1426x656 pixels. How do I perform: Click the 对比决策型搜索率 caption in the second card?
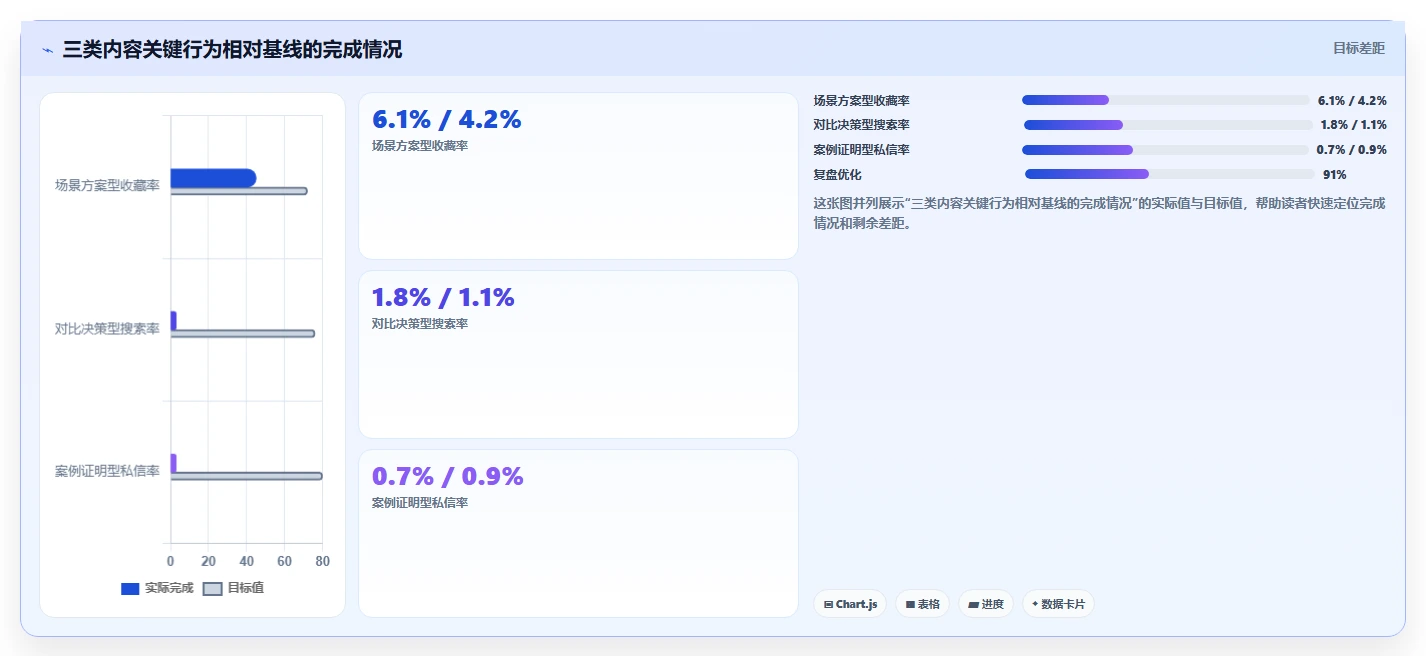coord(420,324)
